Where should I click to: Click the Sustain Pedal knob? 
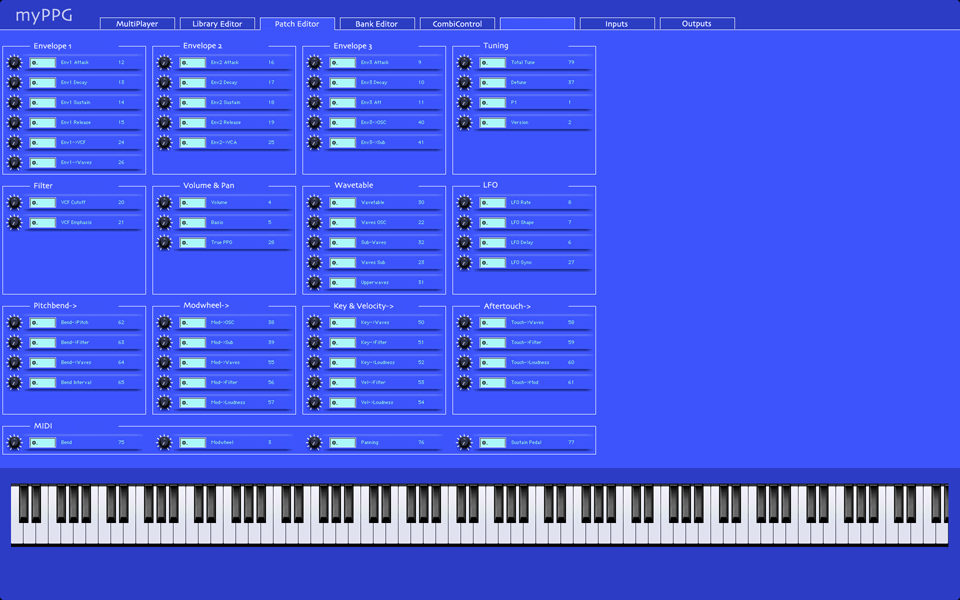[465, 443]
